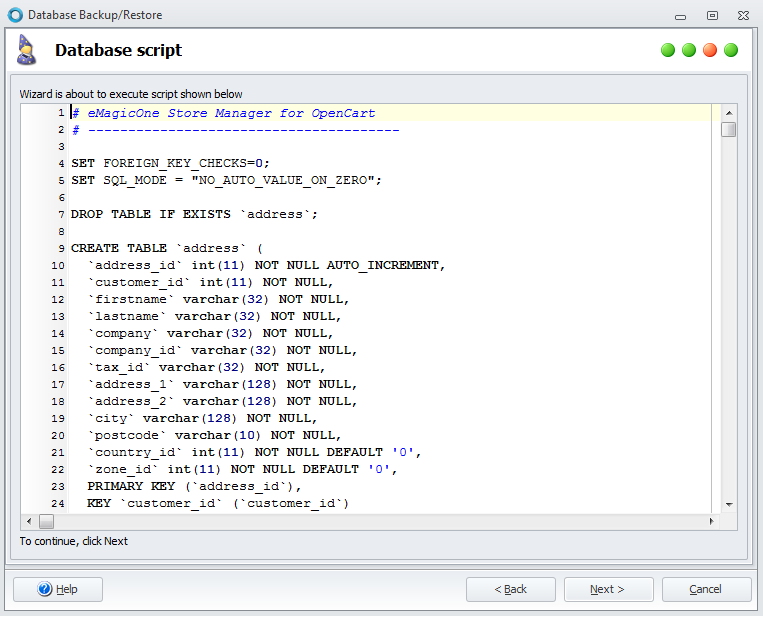This screenshot has width=763, height=617.
Task: Click line number 3 in the gutter
Action: [61, 146]
